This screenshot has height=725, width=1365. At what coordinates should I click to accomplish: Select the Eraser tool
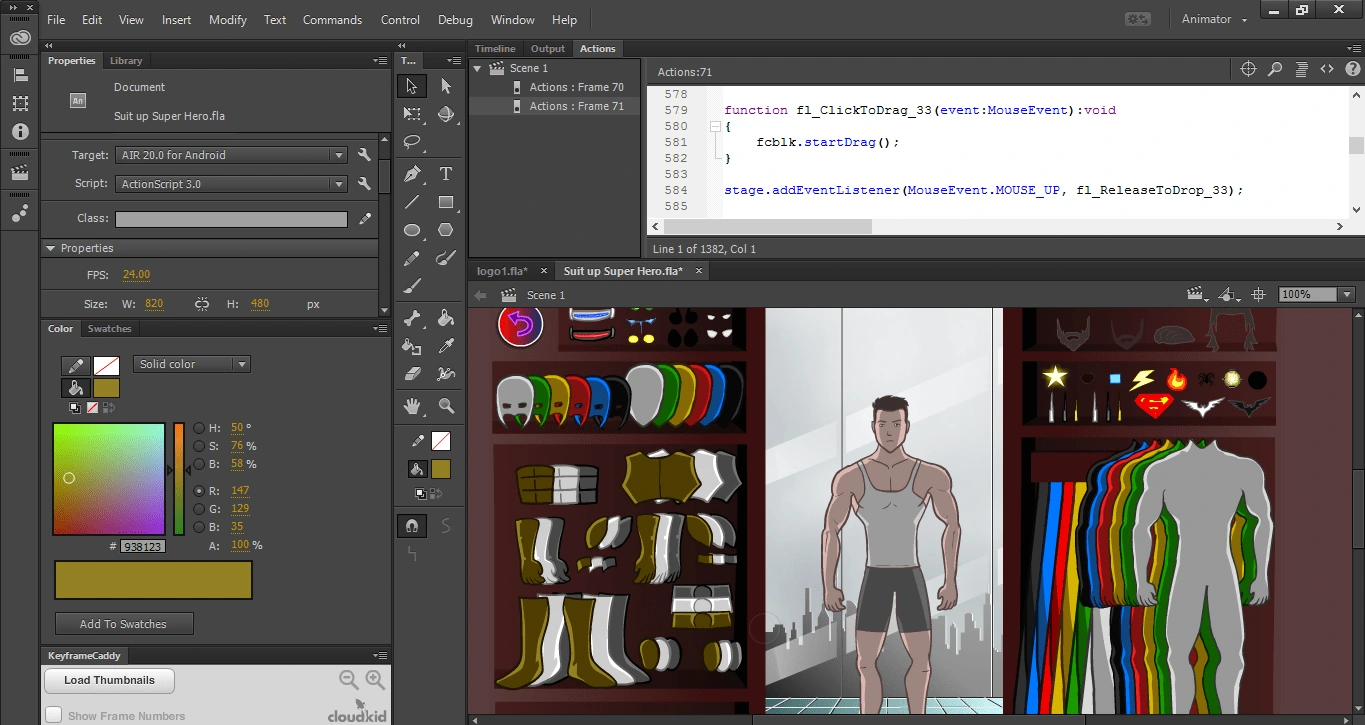[412, 374]
